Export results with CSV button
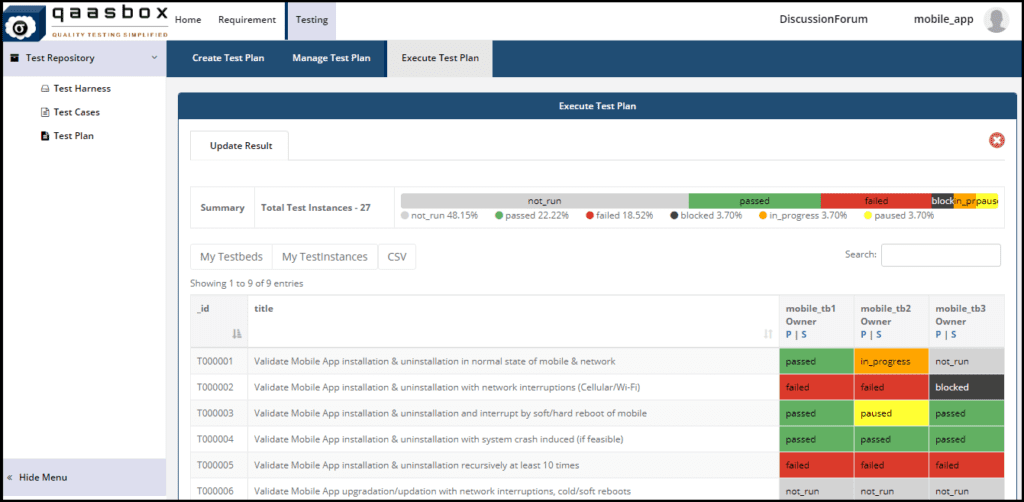Image resolution: width=1024 pixels, height=502 pixels. point(397,257)
